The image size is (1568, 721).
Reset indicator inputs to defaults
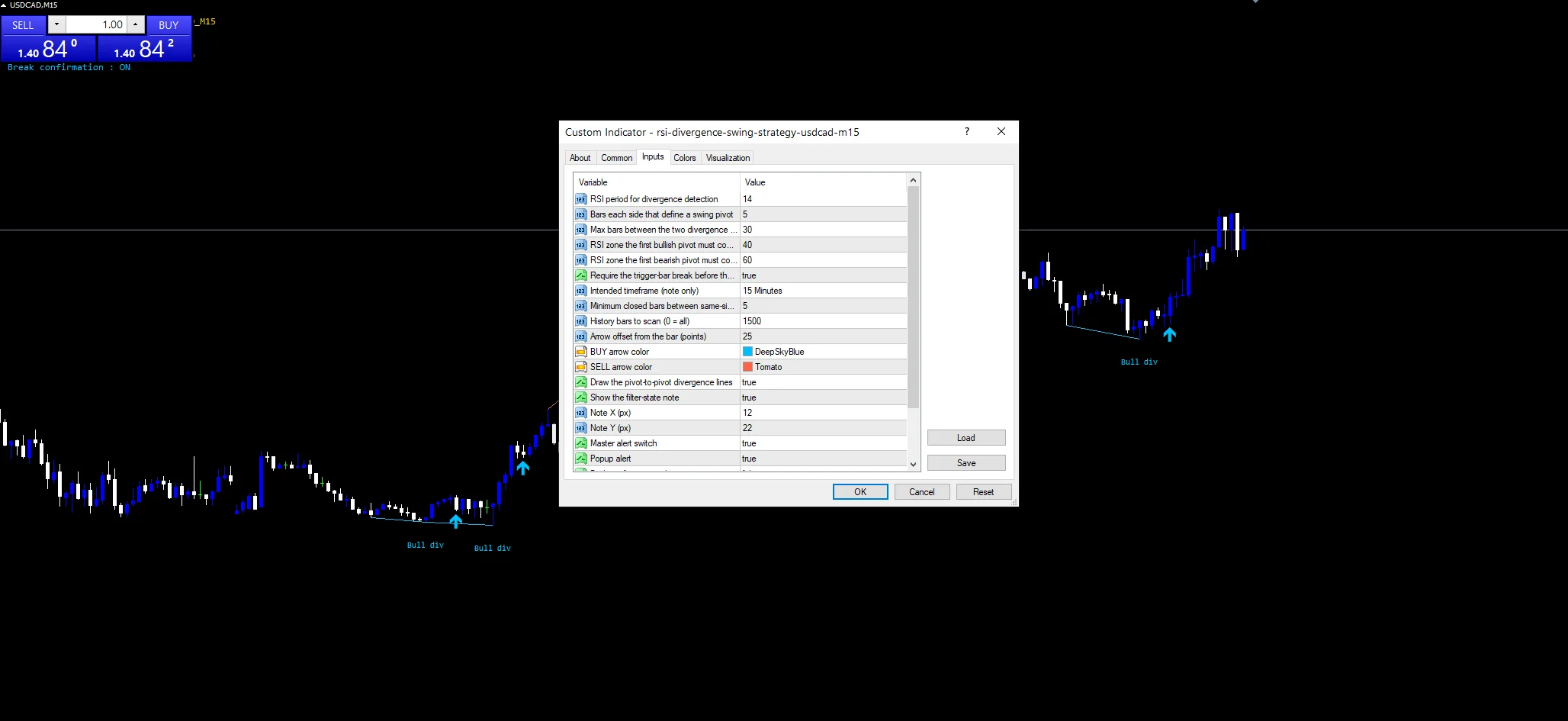coord(983,492)
